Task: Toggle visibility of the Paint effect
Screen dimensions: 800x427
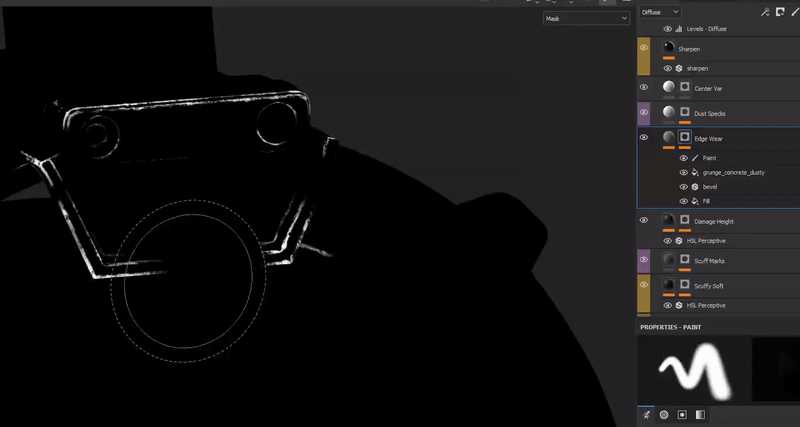Action: point(684,158)
